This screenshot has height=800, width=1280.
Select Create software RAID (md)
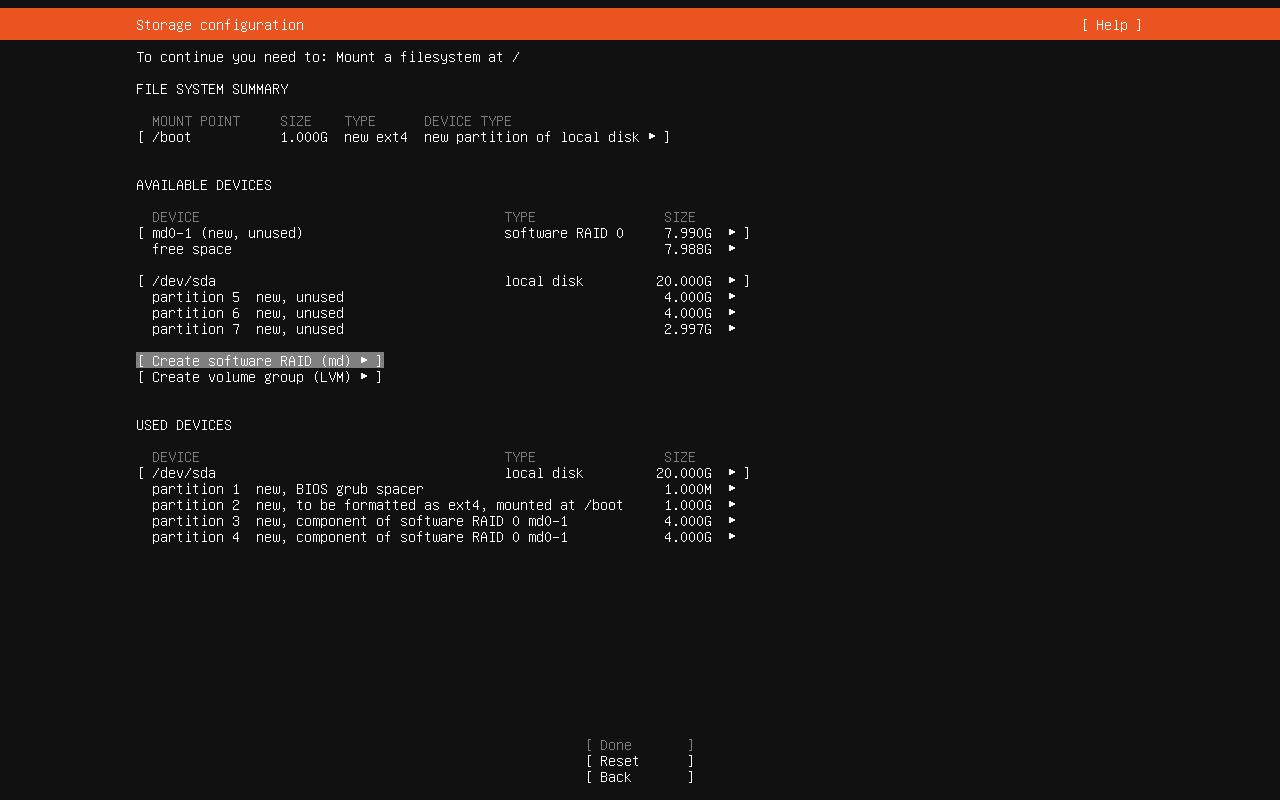[260, 361]
